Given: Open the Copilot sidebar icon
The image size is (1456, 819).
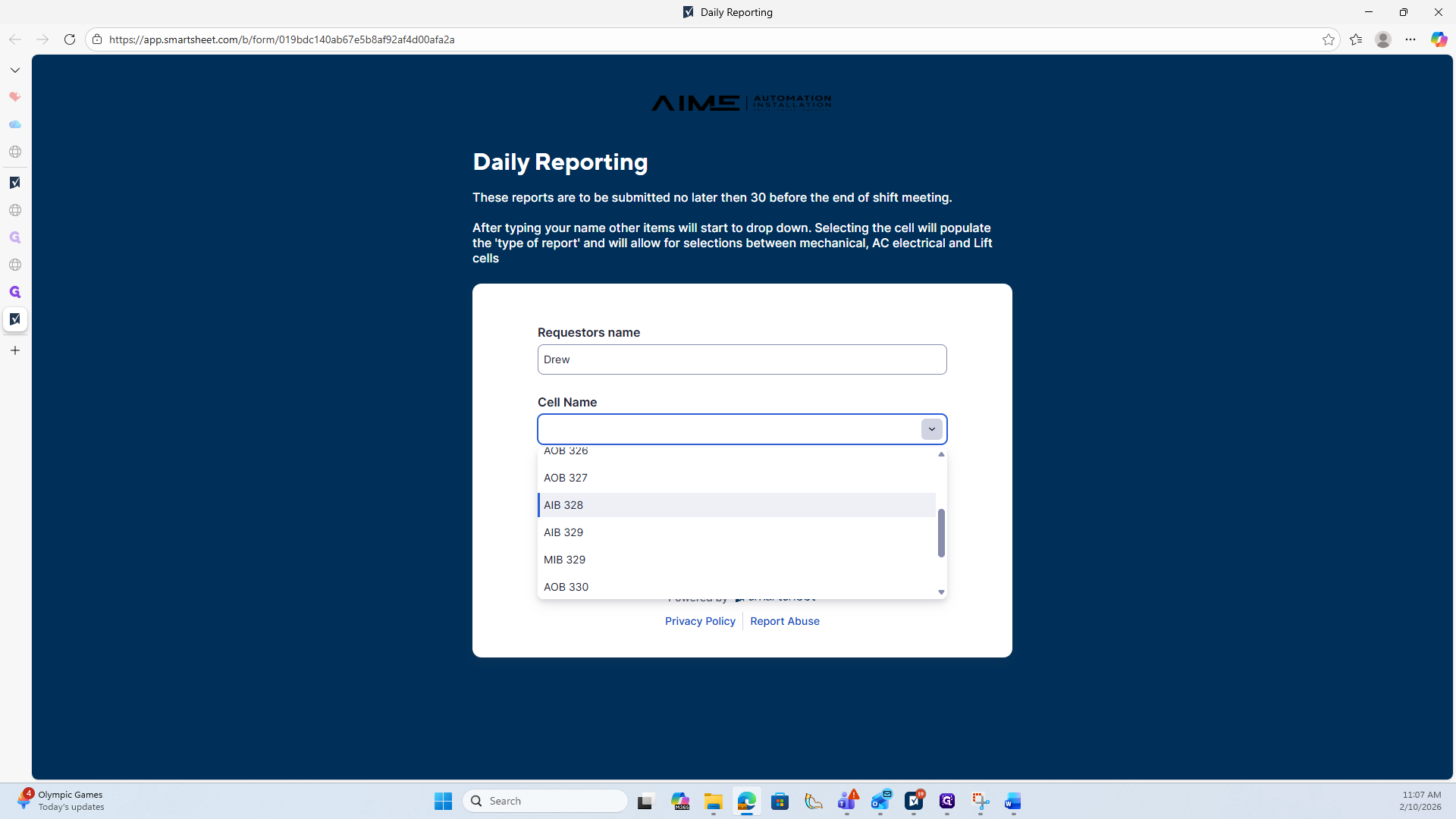Looking at the screenshot, I should coord(1439,39).
